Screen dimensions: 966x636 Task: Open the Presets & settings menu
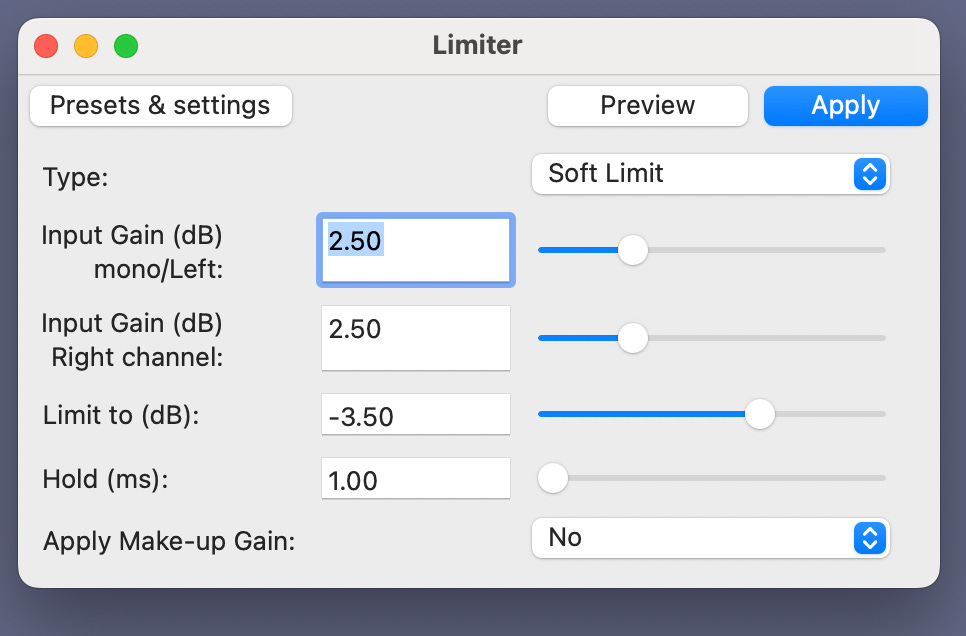click(x=161, y=106)
